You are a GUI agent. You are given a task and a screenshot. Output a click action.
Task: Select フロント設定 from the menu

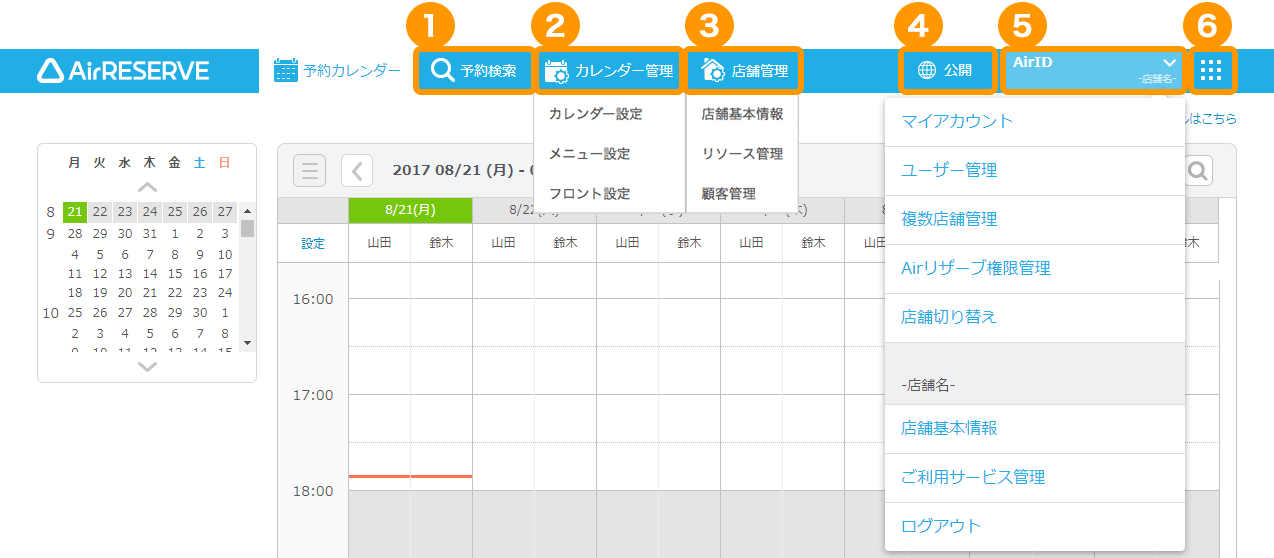pos(589,194)
